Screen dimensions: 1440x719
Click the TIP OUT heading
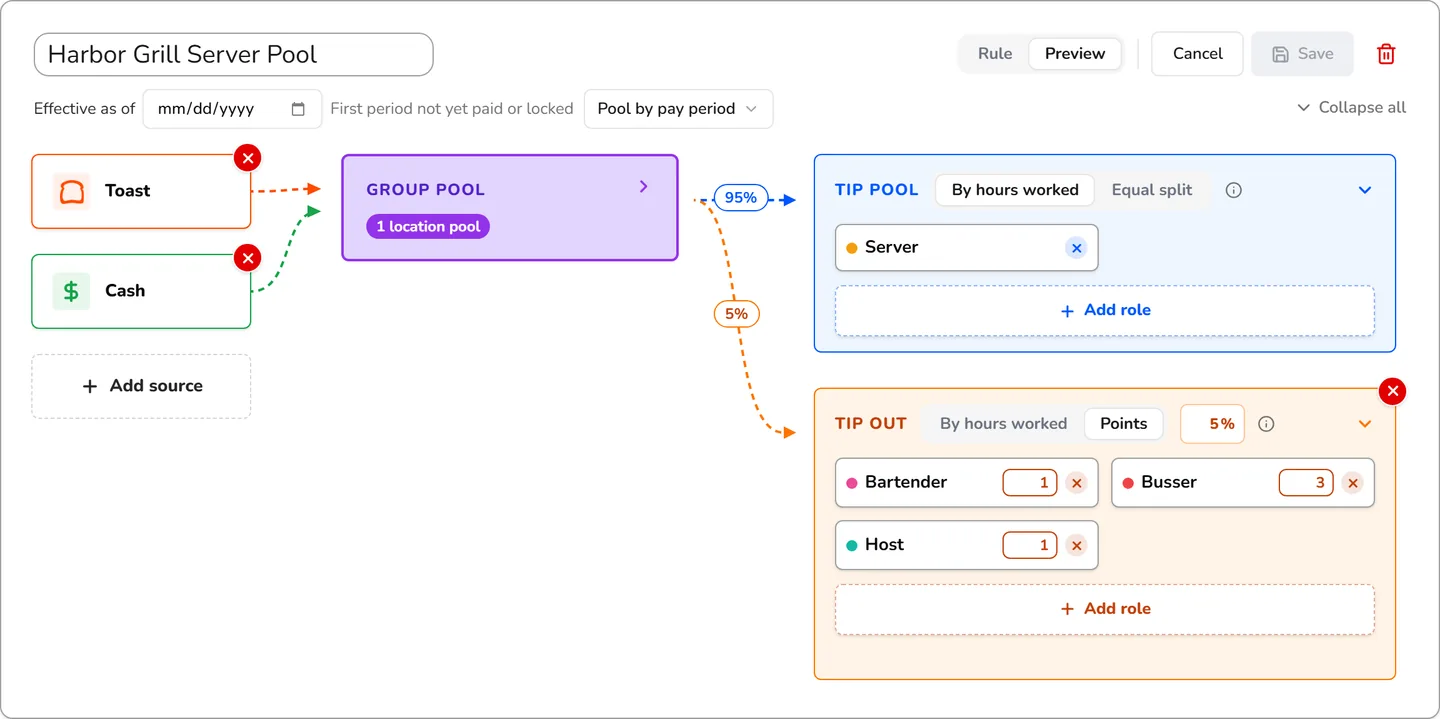[x=871, y=424]
